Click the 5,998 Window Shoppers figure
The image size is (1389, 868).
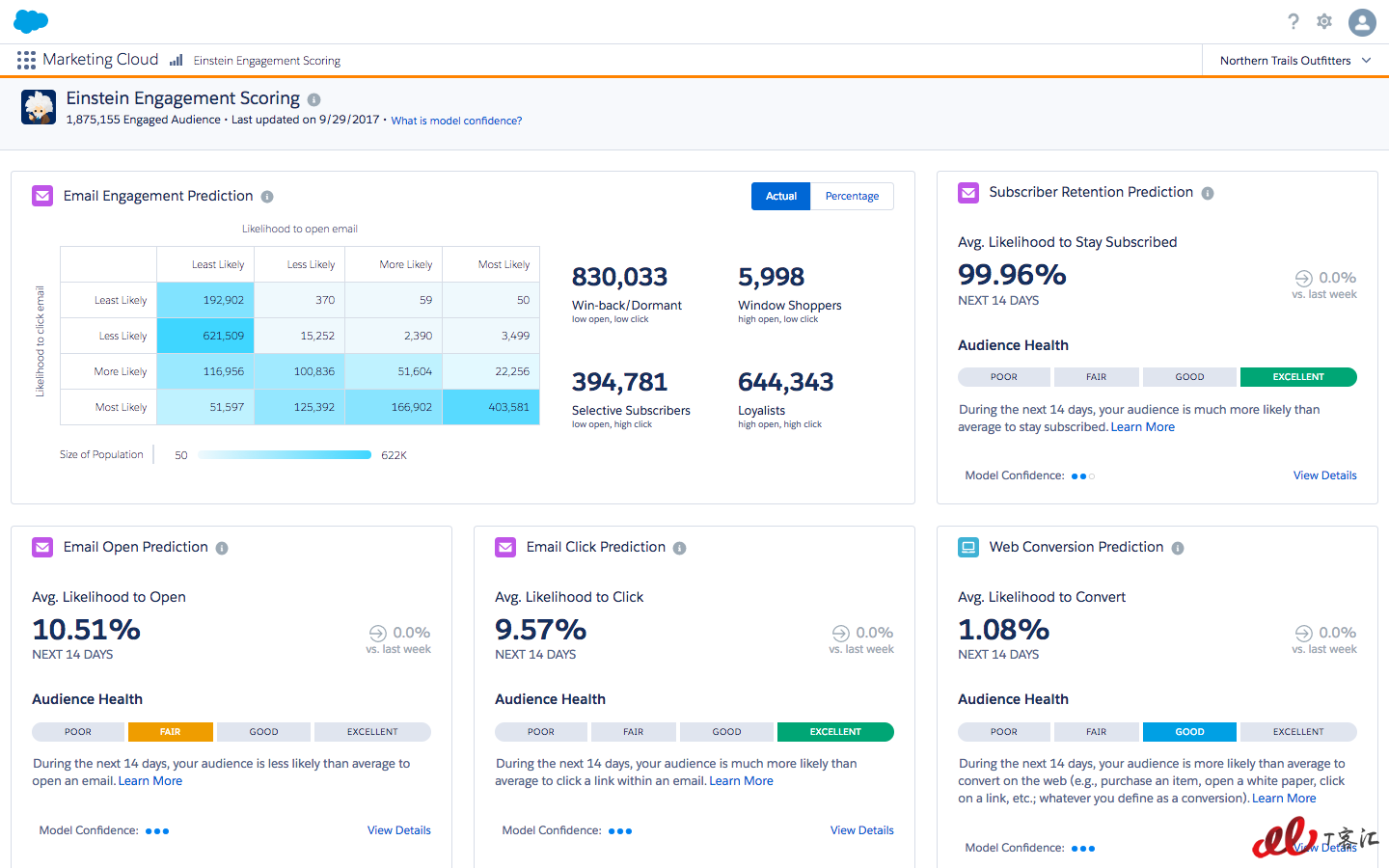click(x=771, y=278)
